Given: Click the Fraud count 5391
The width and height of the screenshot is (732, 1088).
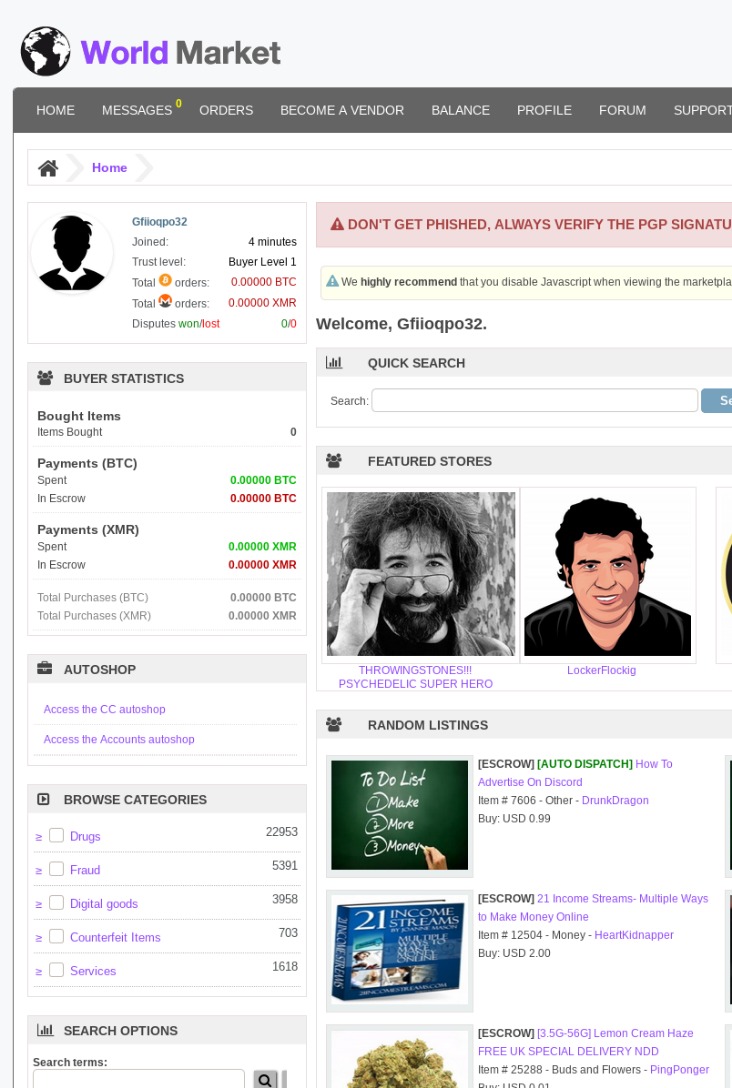Looking at the screenshot, I should pos(284,865).
